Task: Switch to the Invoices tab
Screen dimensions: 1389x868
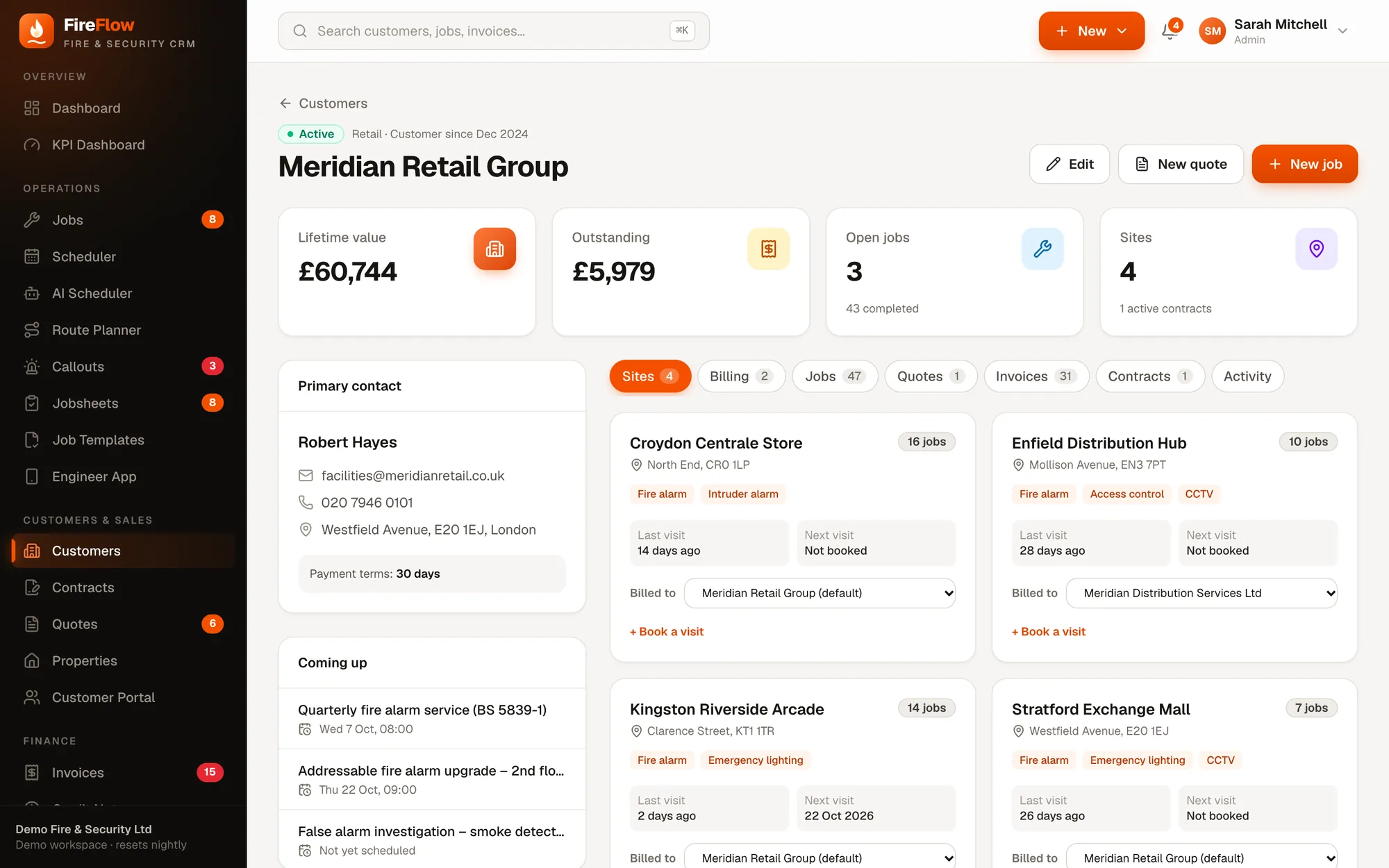Action: click(x=1036, y=376)
